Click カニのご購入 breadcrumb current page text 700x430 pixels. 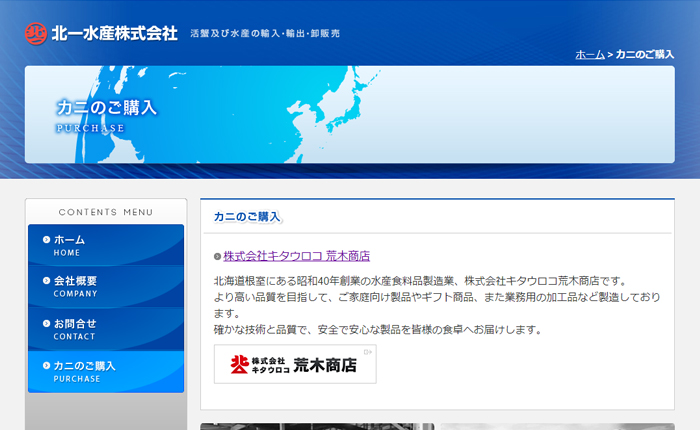tap(645, 54)
